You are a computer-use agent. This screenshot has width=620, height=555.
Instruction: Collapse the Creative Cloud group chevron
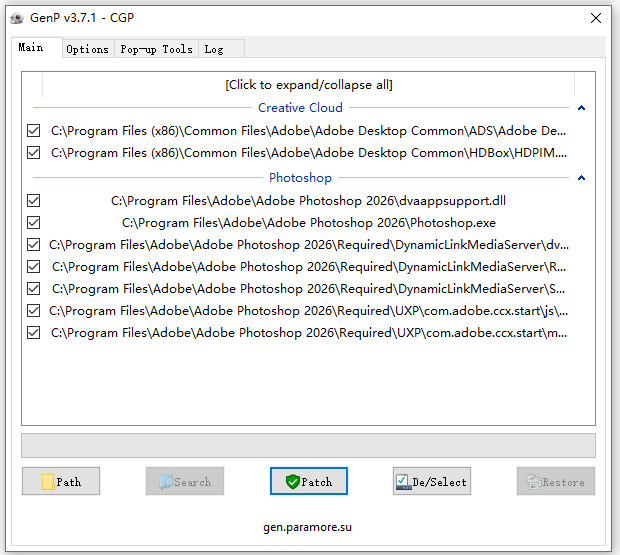(581, 108)
